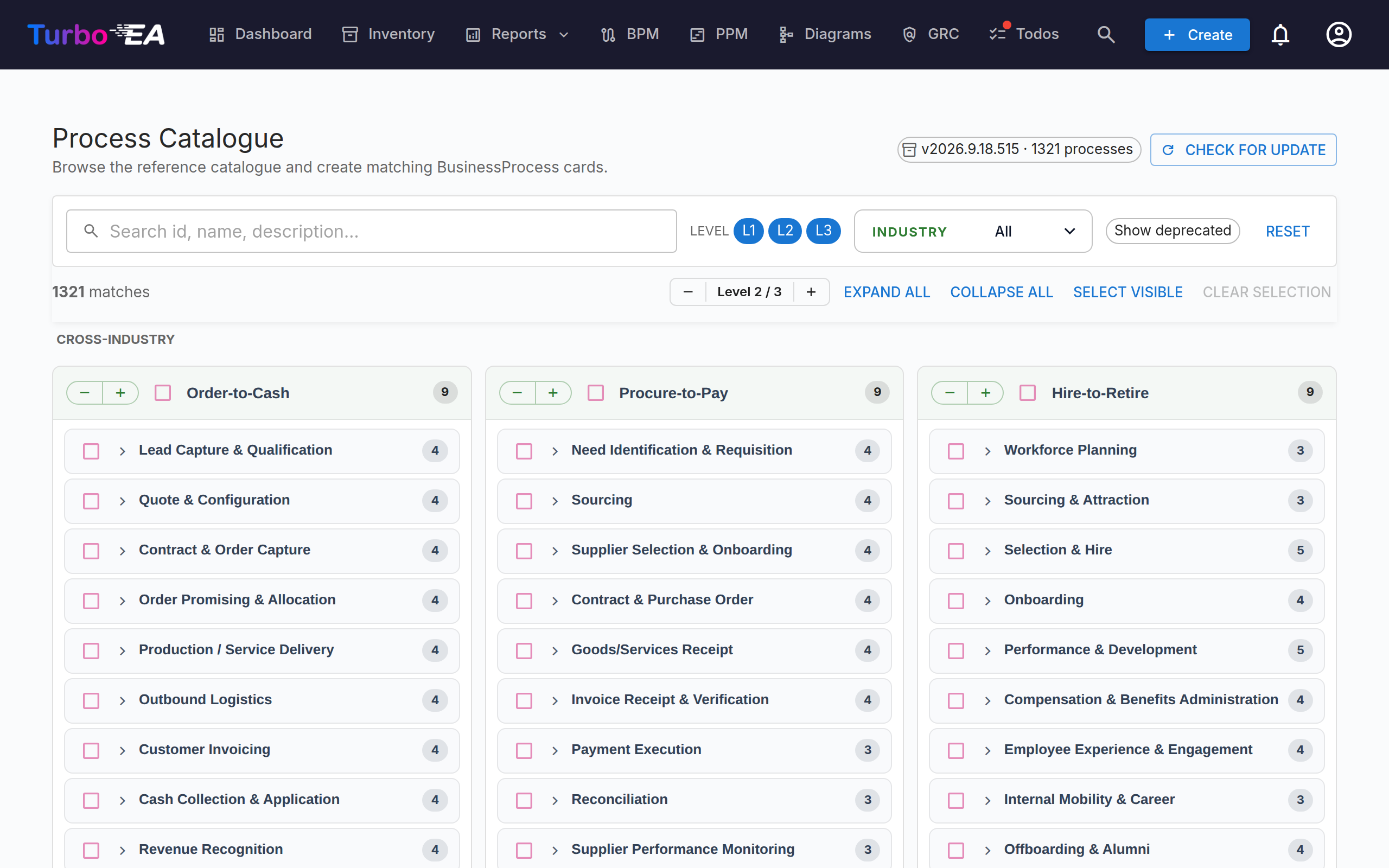Open the user account avatar menu
This screenshot has height=868, width=1389.
click(x=1339, y=34)
